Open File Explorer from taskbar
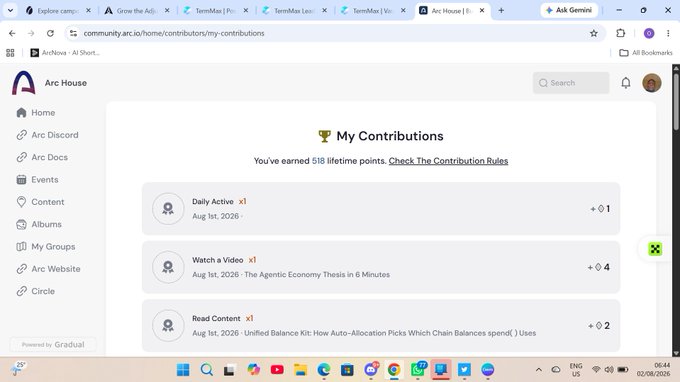The height and width of the screenshot is (382, 680). coord(300,370)
